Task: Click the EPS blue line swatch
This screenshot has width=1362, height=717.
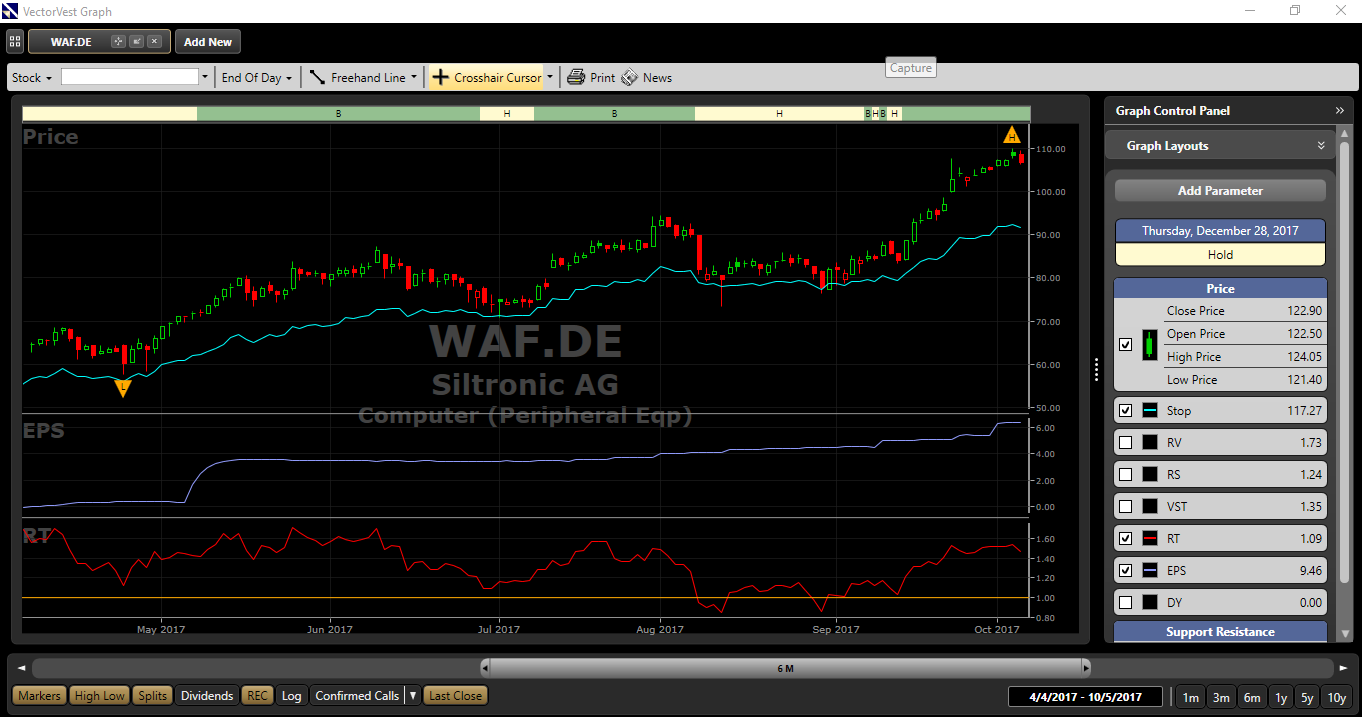Action: pyautogui.click(x=1149, y=571)
